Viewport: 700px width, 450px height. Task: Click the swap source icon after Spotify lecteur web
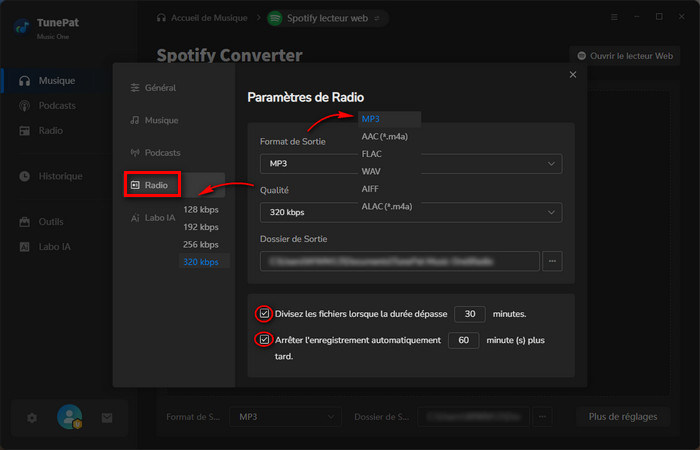(377, 18)
